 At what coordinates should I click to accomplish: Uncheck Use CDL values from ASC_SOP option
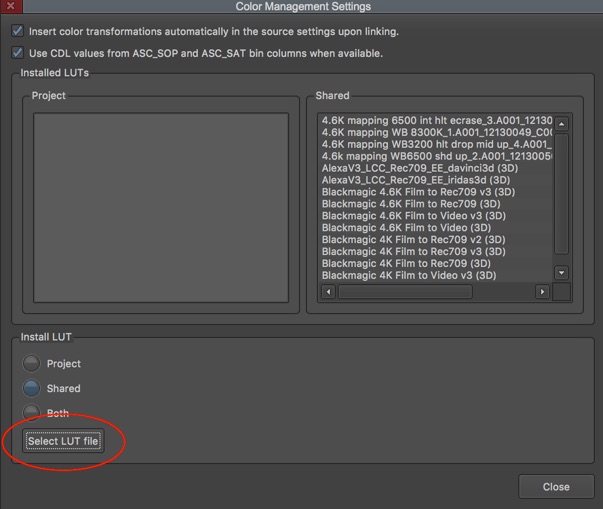(18, 53)
